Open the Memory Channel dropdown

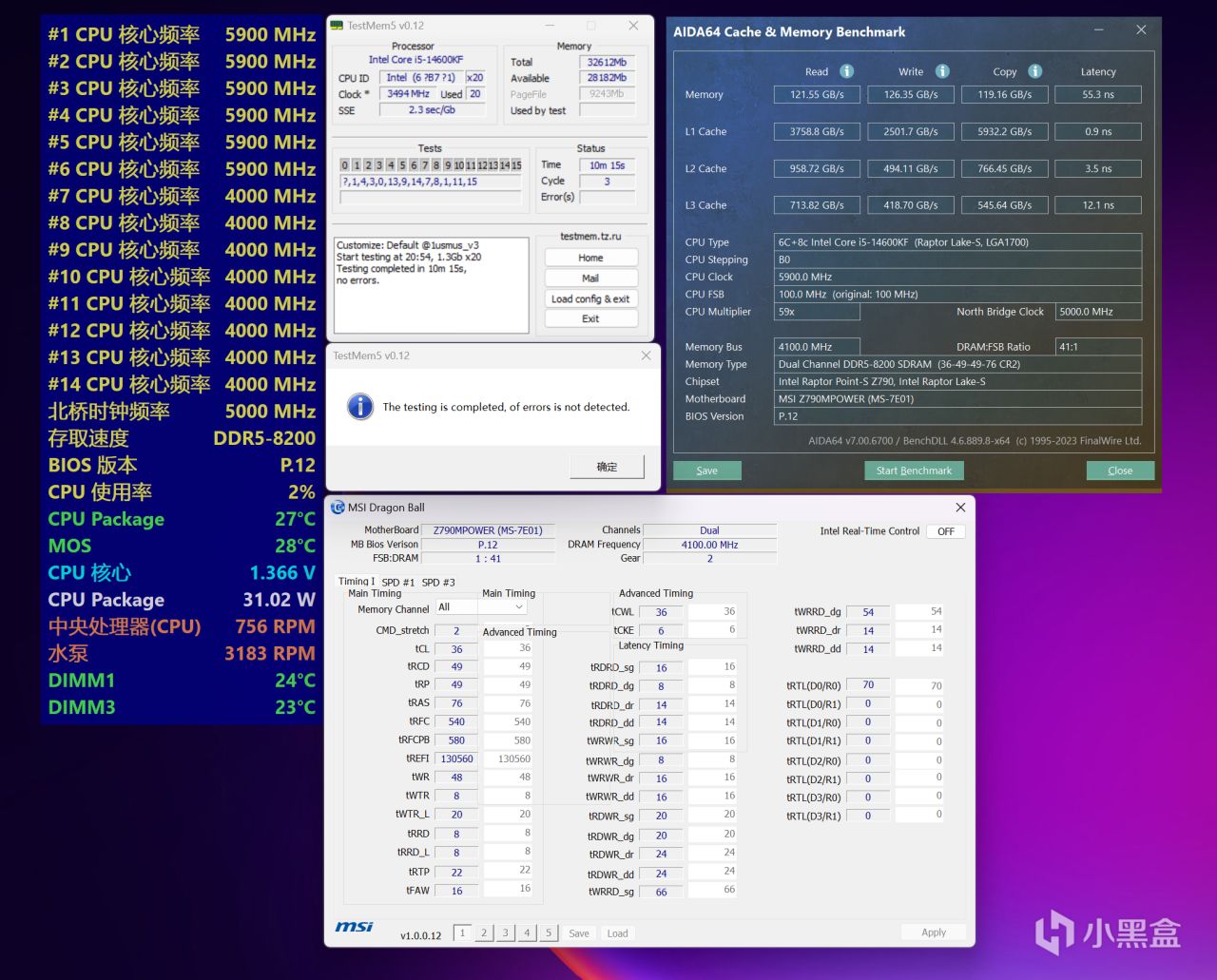click(x=480, y=607)
